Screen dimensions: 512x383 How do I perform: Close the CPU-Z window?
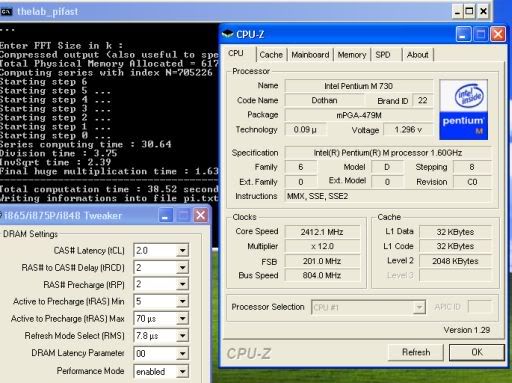coord(498,34)
